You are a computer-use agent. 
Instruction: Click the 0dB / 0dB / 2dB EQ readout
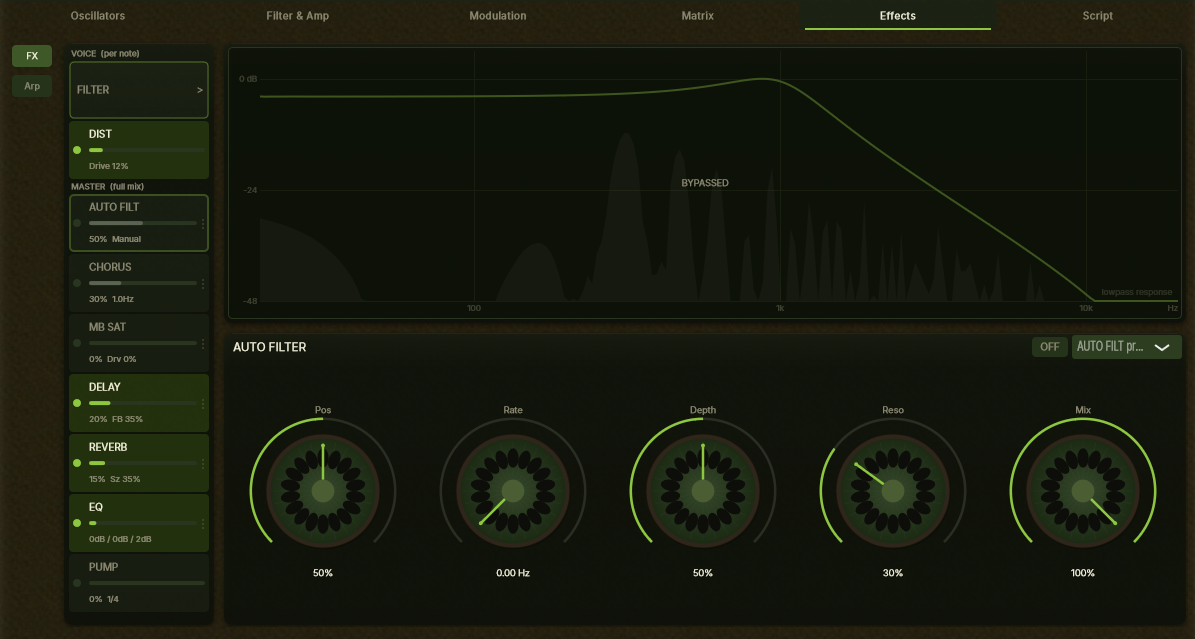click(120, 539)
